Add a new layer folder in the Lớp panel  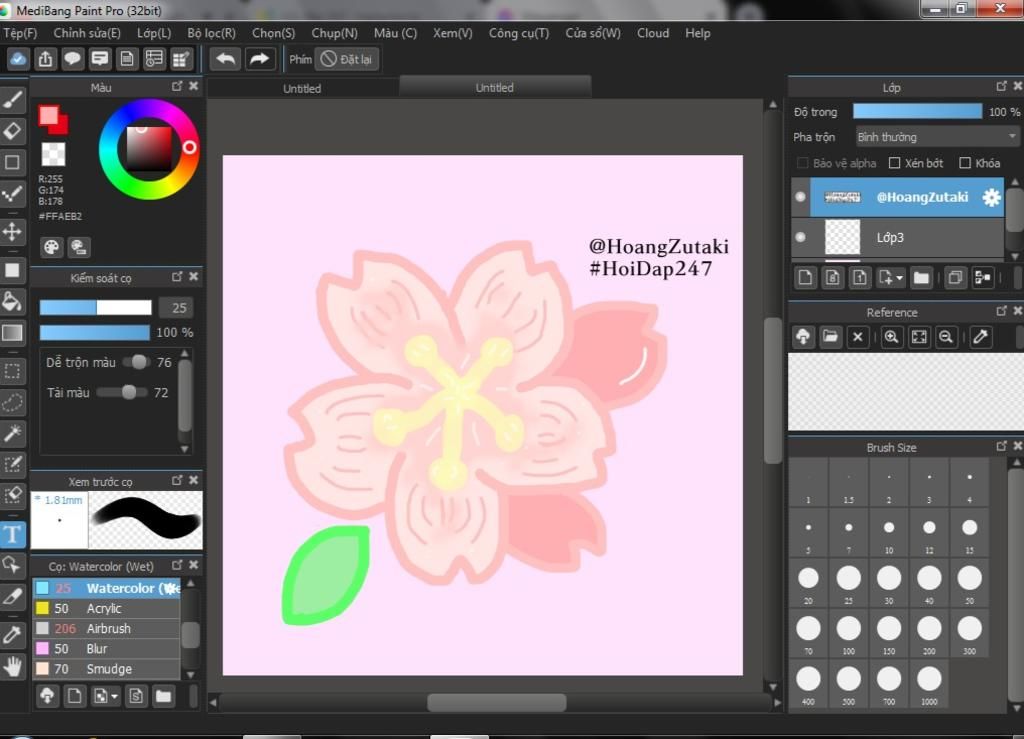pos(921,278)
